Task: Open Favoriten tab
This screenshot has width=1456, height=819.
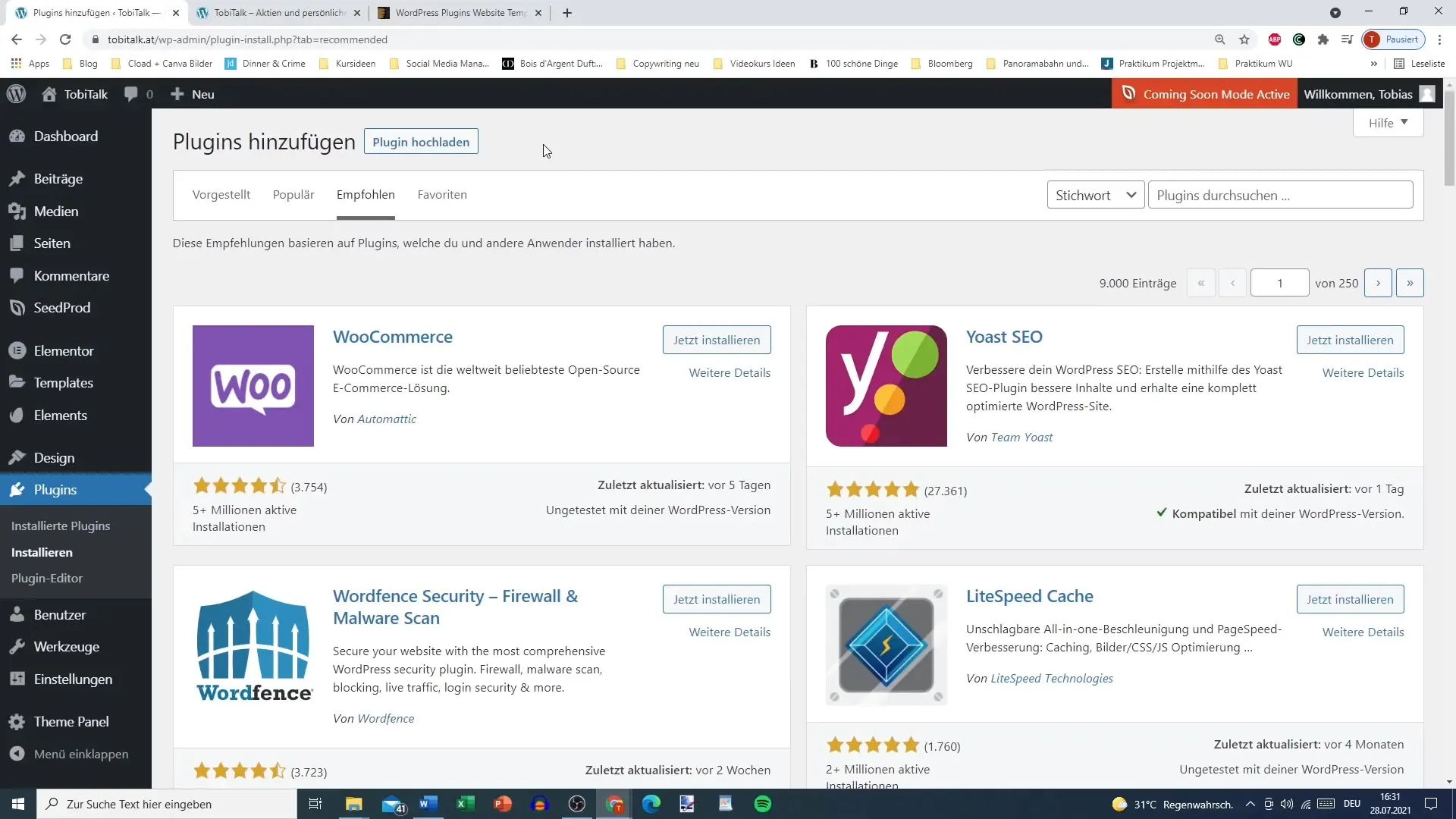Action: pos(441,194)
